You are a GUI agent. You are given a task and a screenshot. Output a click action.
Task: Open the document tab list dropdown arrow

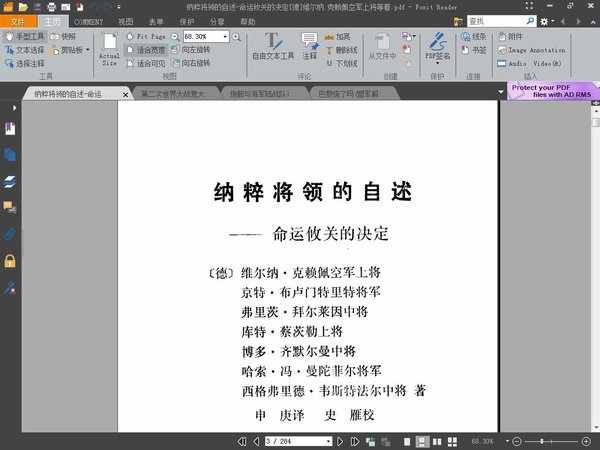click(x=501, y=92)
